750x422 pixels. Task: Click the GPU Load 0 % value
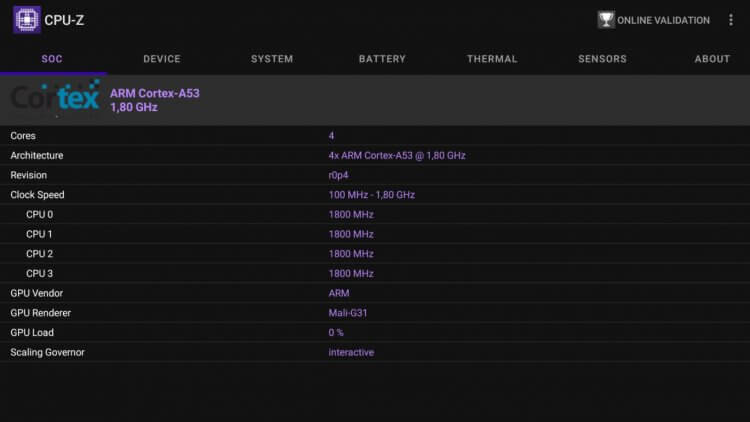[x=336, y=332]
